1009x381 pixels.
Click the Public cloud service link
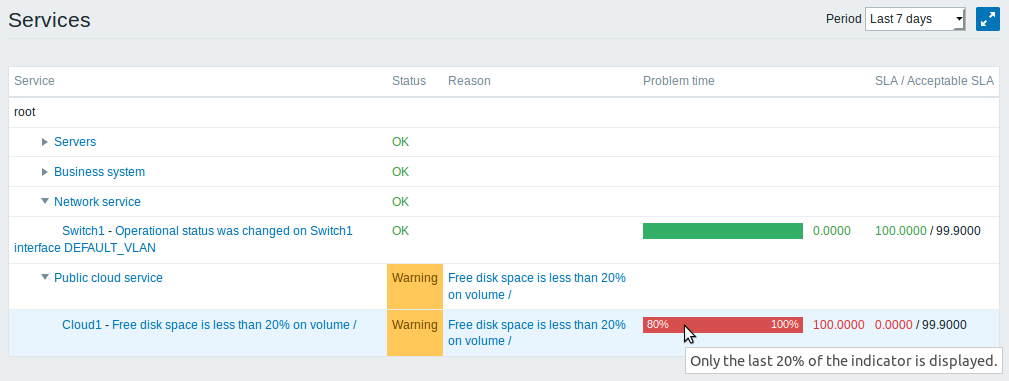click(108, 277)
